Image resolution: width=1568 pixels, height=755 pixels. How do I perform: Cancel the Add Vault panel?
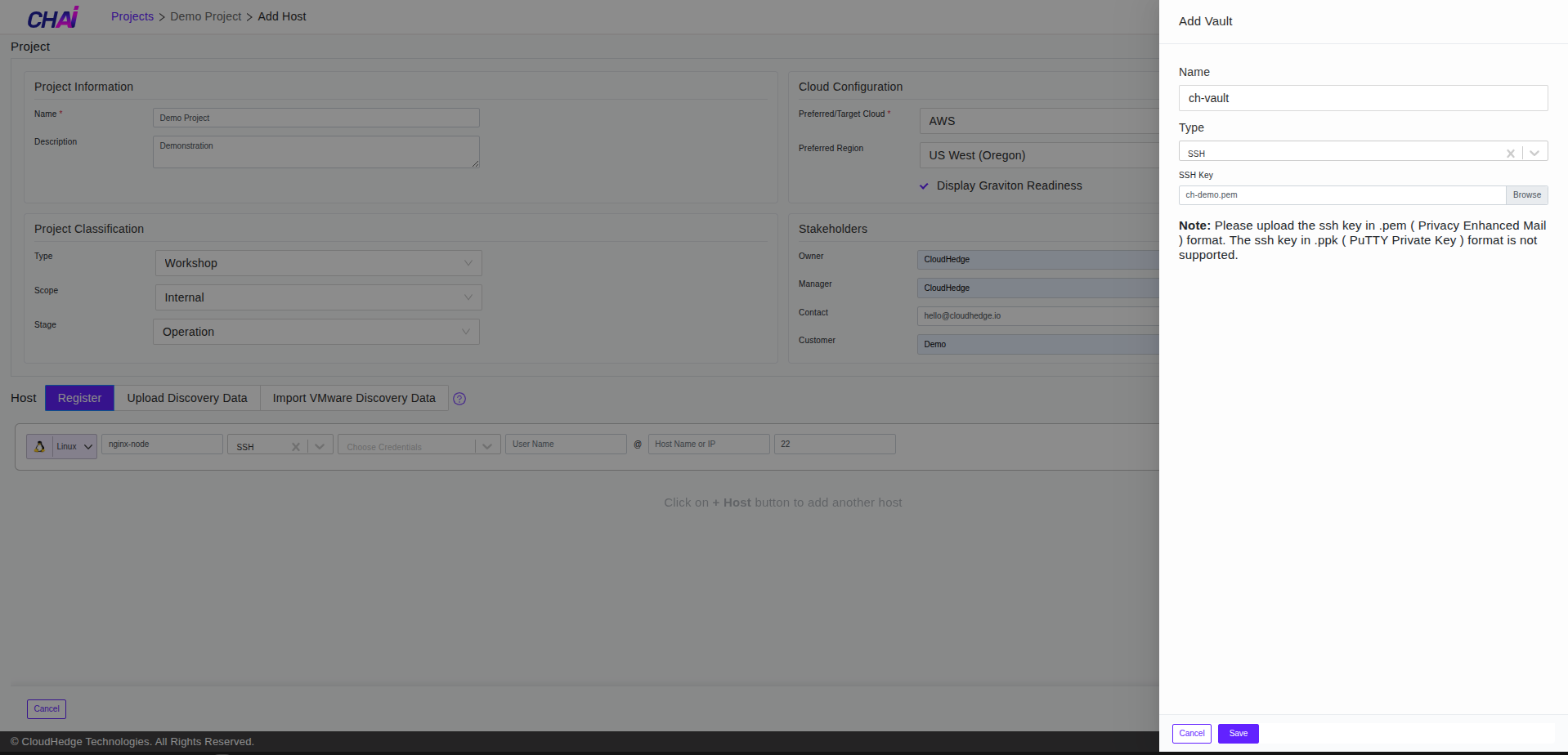tap(1191, 734)
